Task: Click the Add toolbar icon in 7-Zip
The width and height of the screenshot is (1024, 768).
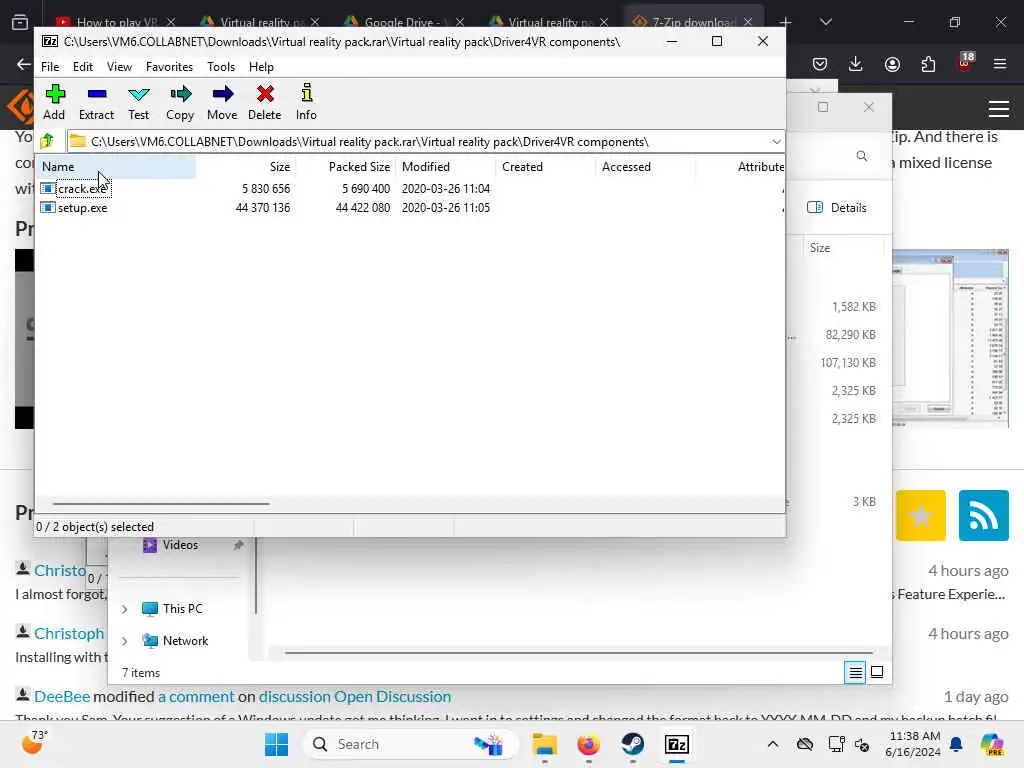Action: [x=55, y=102]
